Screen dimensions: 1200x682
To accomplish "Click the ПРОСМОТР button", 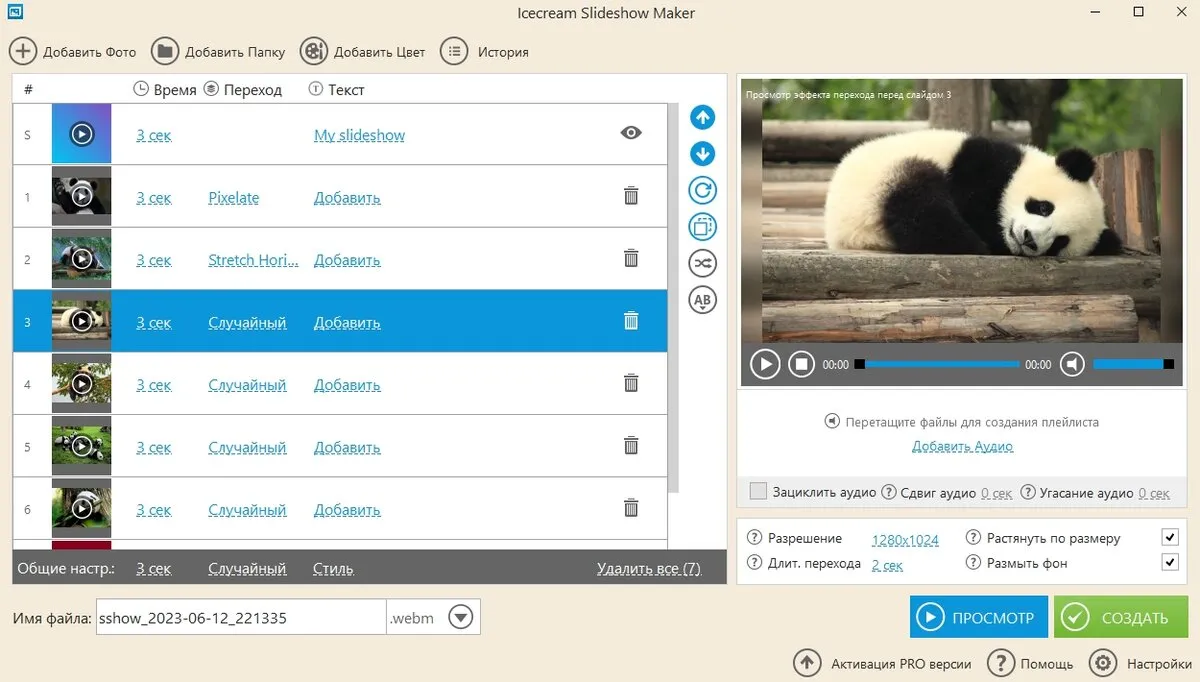I will coord(979,617).
